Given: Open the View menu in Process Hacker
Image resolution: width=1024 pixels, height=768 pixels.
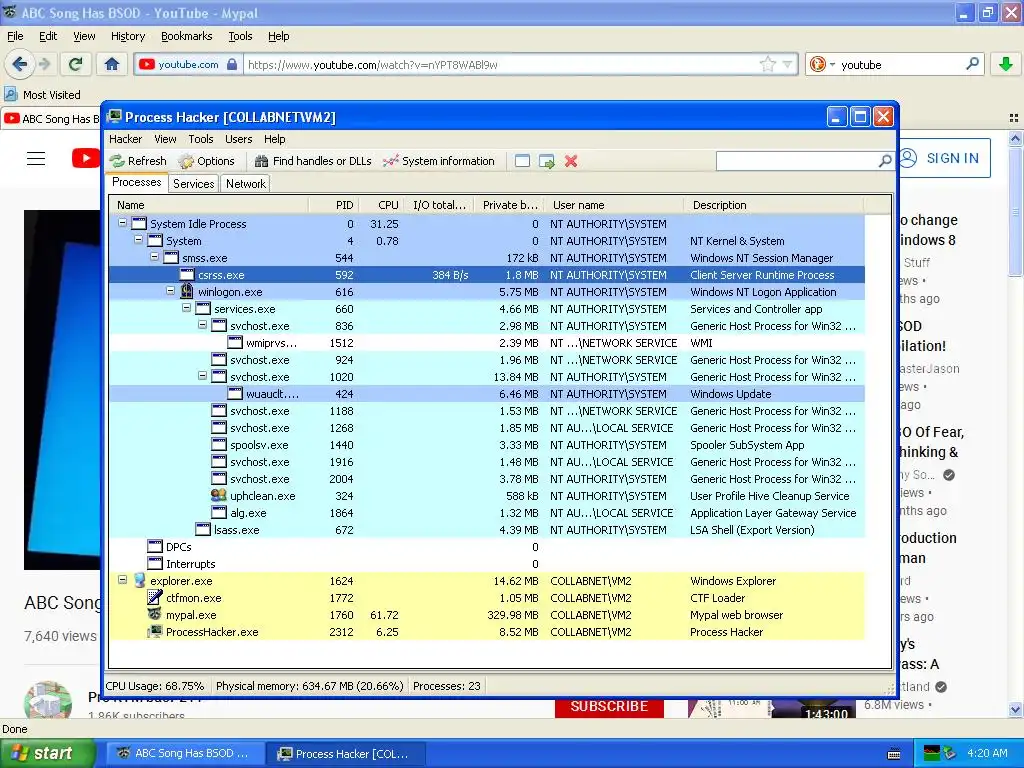Looking at the screenshot, I should 165,139.
